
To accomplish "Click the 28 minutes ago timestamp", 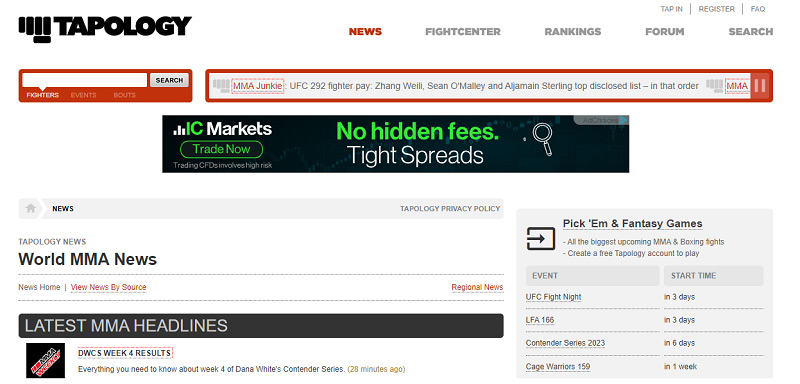I will [x=376, y=369].
